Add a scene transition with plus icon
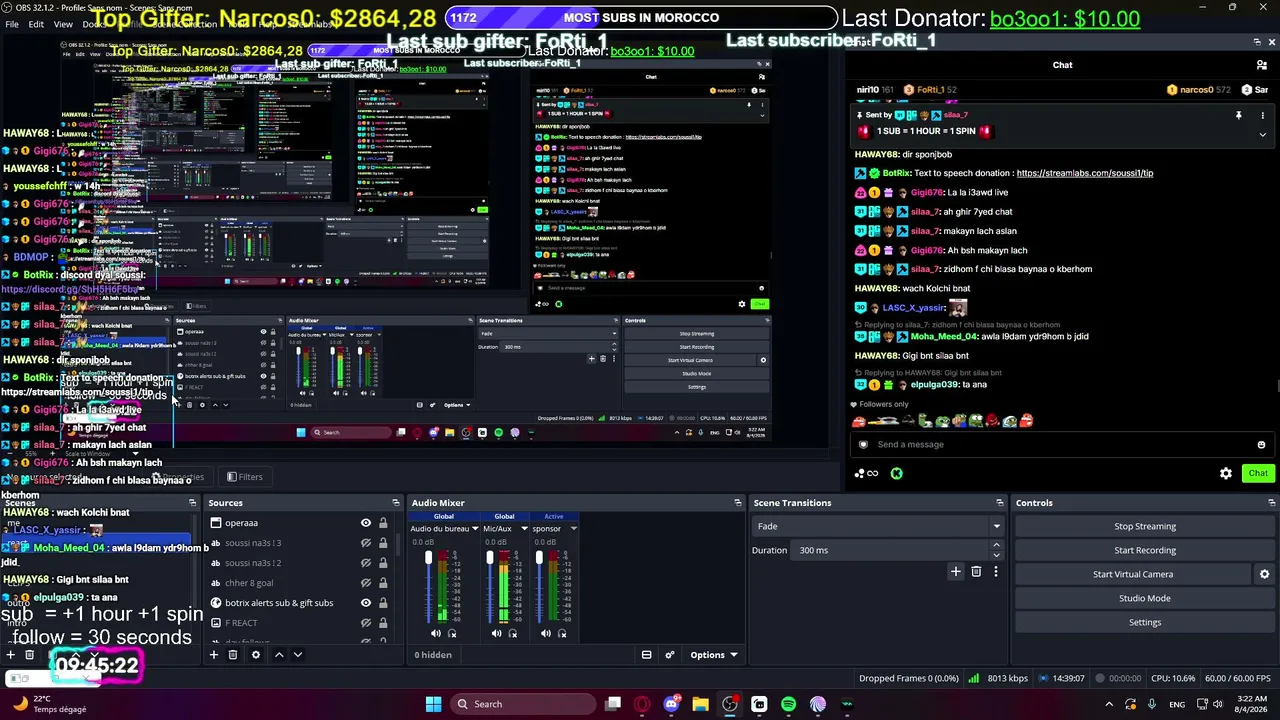Image resolution: width=1280 pixels, height=720 pixels. (955, 572)
